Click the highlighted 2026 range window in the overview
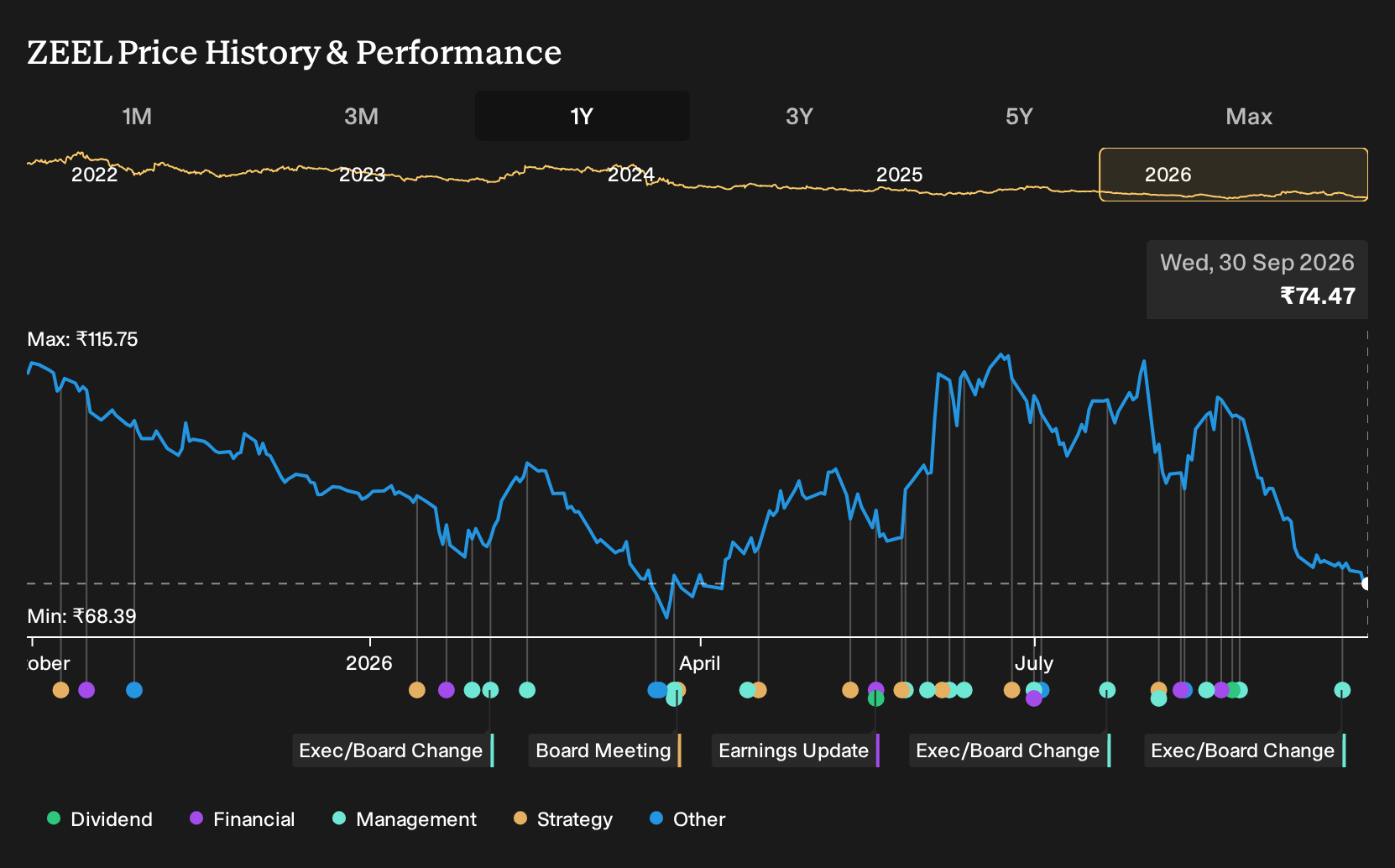1395x868 pixels. tap(1234, 175)
